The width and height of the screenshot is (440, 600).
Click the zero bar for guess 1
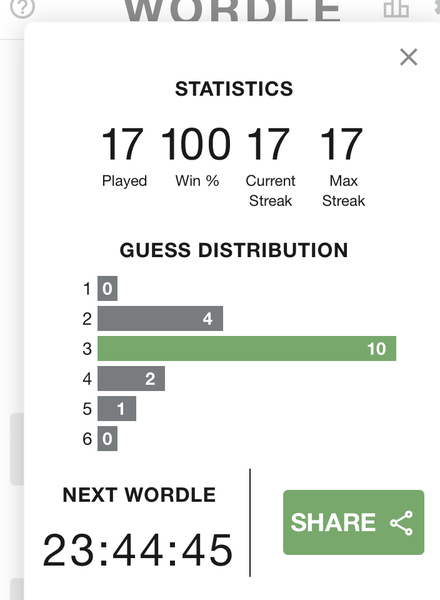(108, 288)
